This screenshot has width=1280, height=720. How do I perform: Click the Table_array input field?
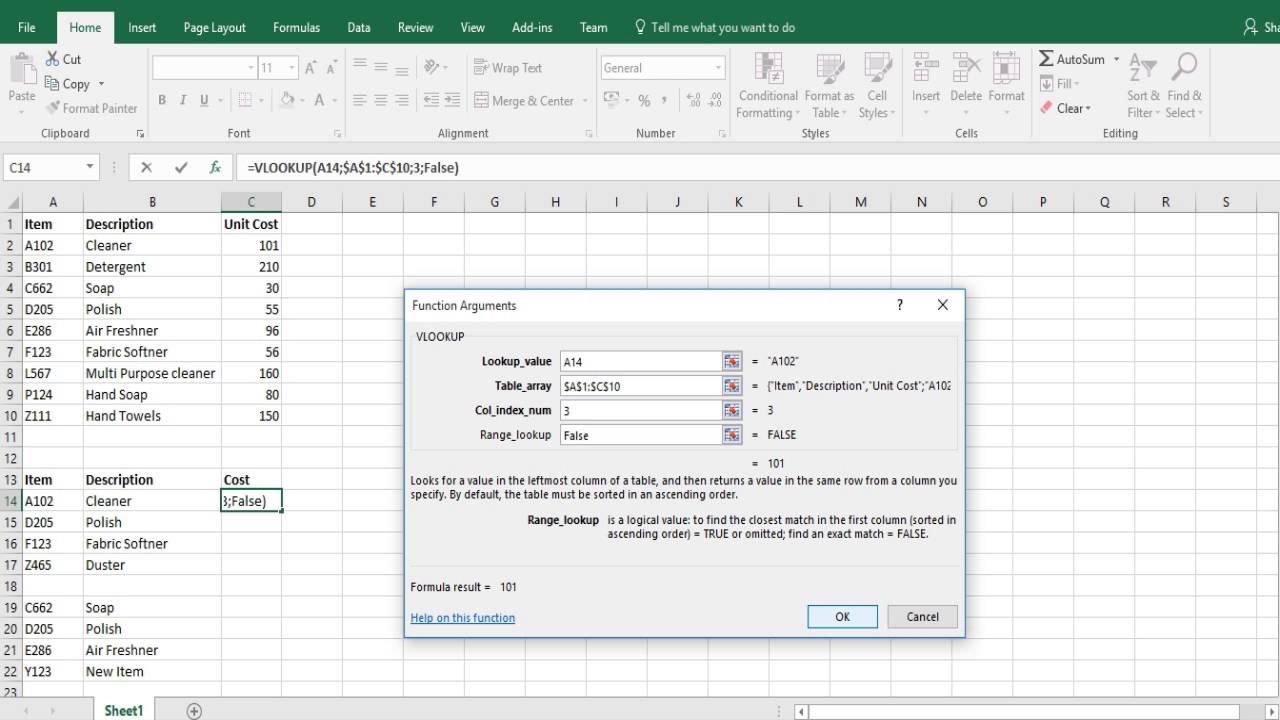[x=641, y=386]
